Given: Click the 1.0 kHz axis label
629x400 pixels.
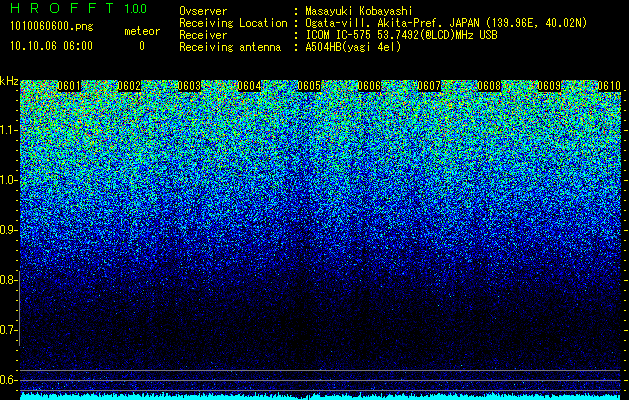Looking at the screenshot, I should [x=8, y=181].
